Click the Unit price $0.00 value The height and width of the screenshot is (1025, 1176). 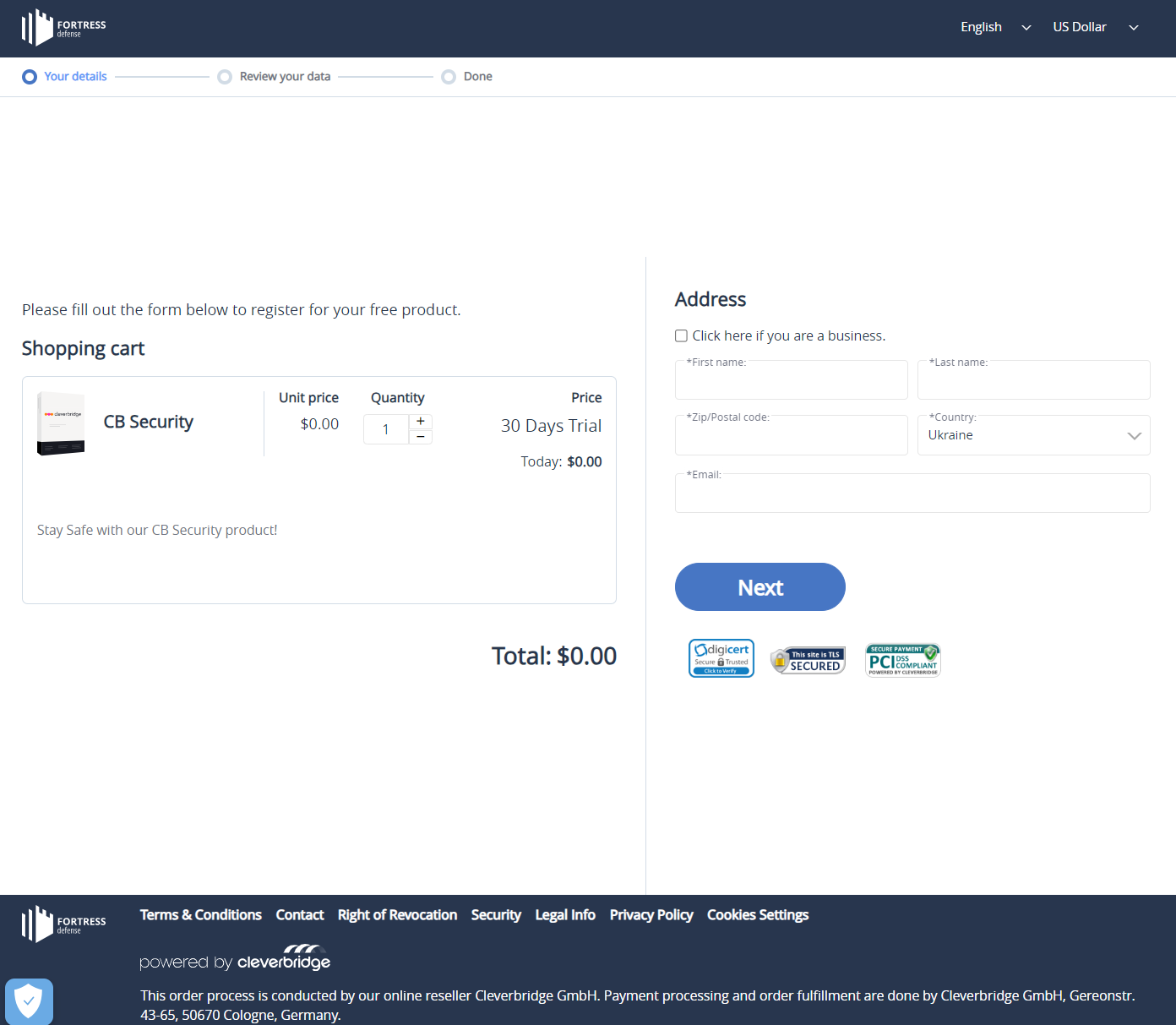[319, 424]
